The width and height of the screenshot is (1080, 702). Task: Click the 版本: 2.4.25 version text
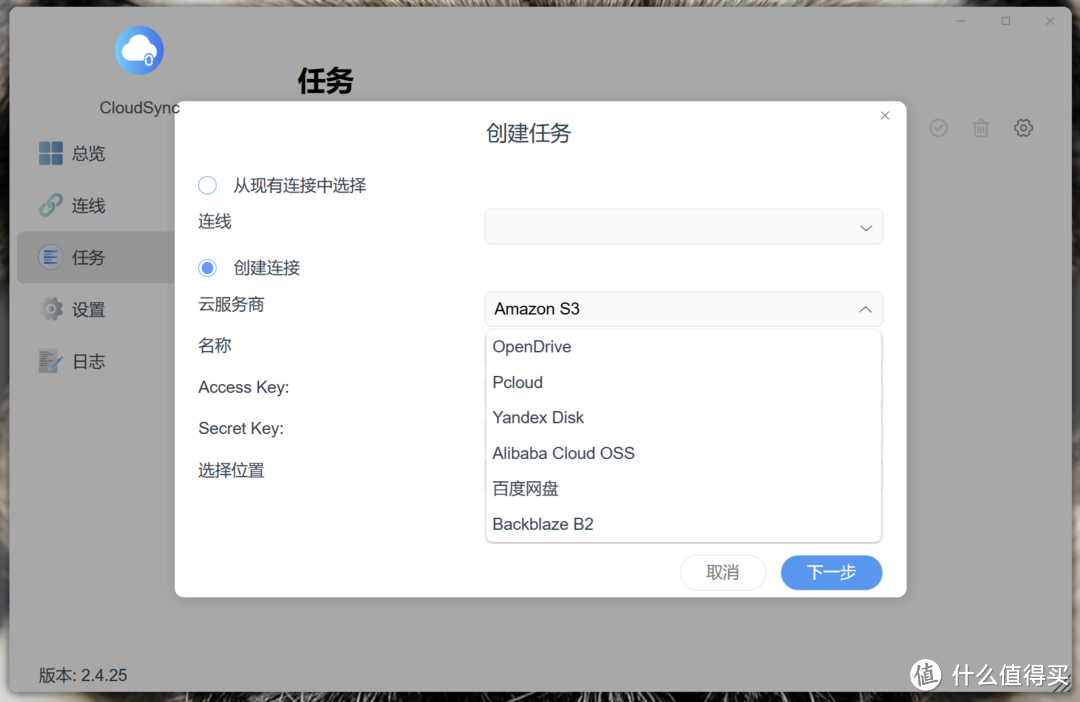click(x=83, y=675)
